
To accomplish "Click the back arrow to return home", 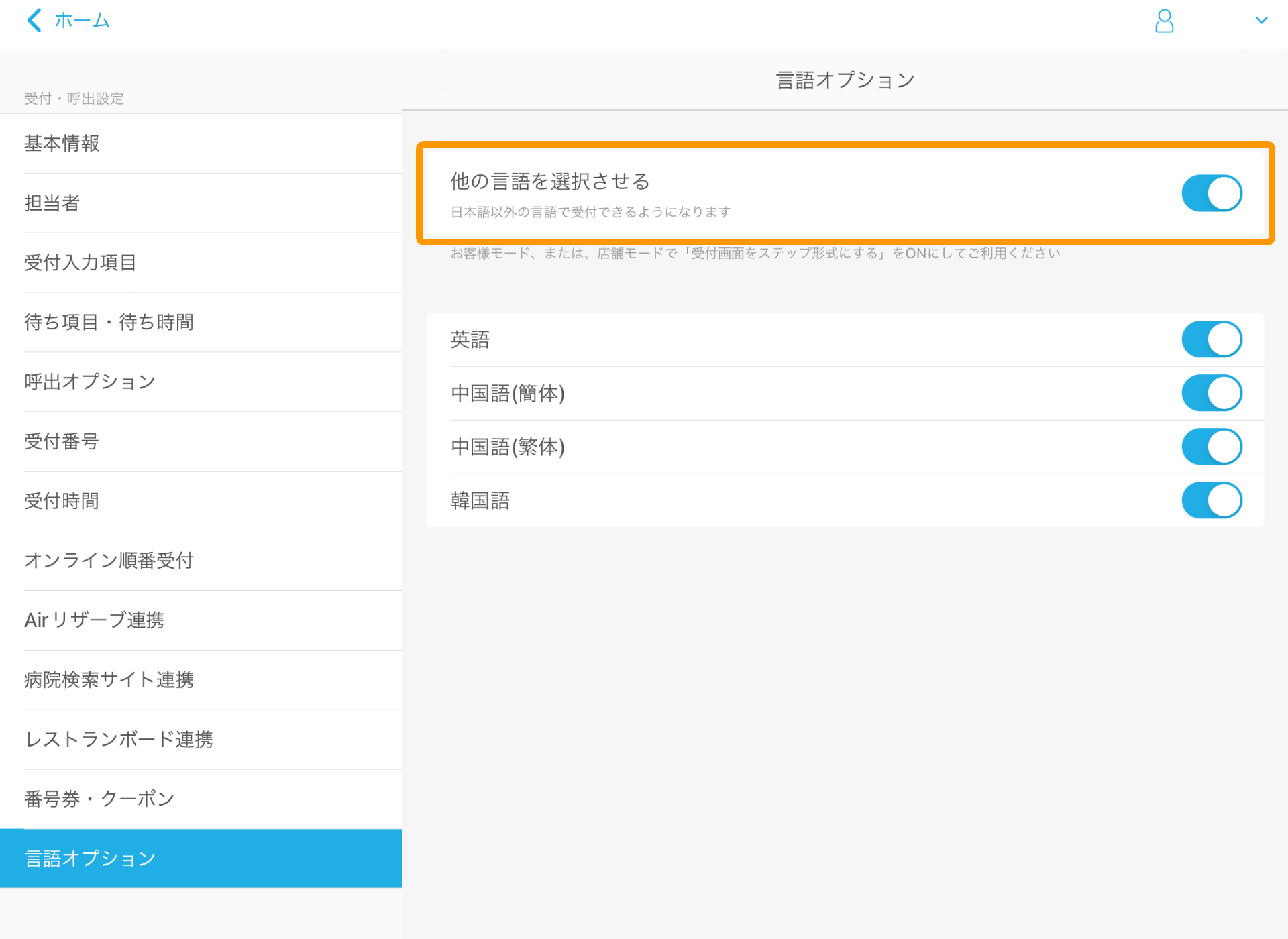I will click(x=34, y=20).
